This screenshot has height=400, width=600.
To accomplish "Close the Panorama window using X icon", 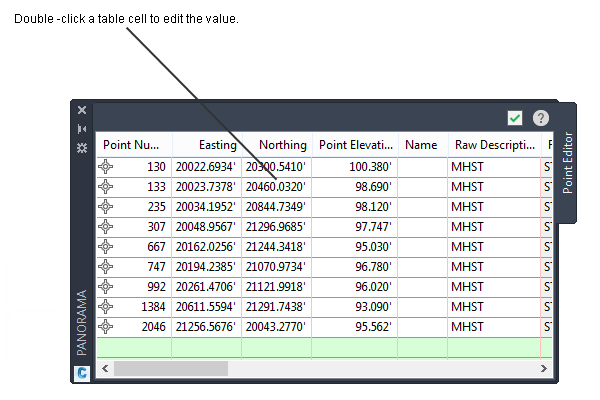I will click(82, 110).
